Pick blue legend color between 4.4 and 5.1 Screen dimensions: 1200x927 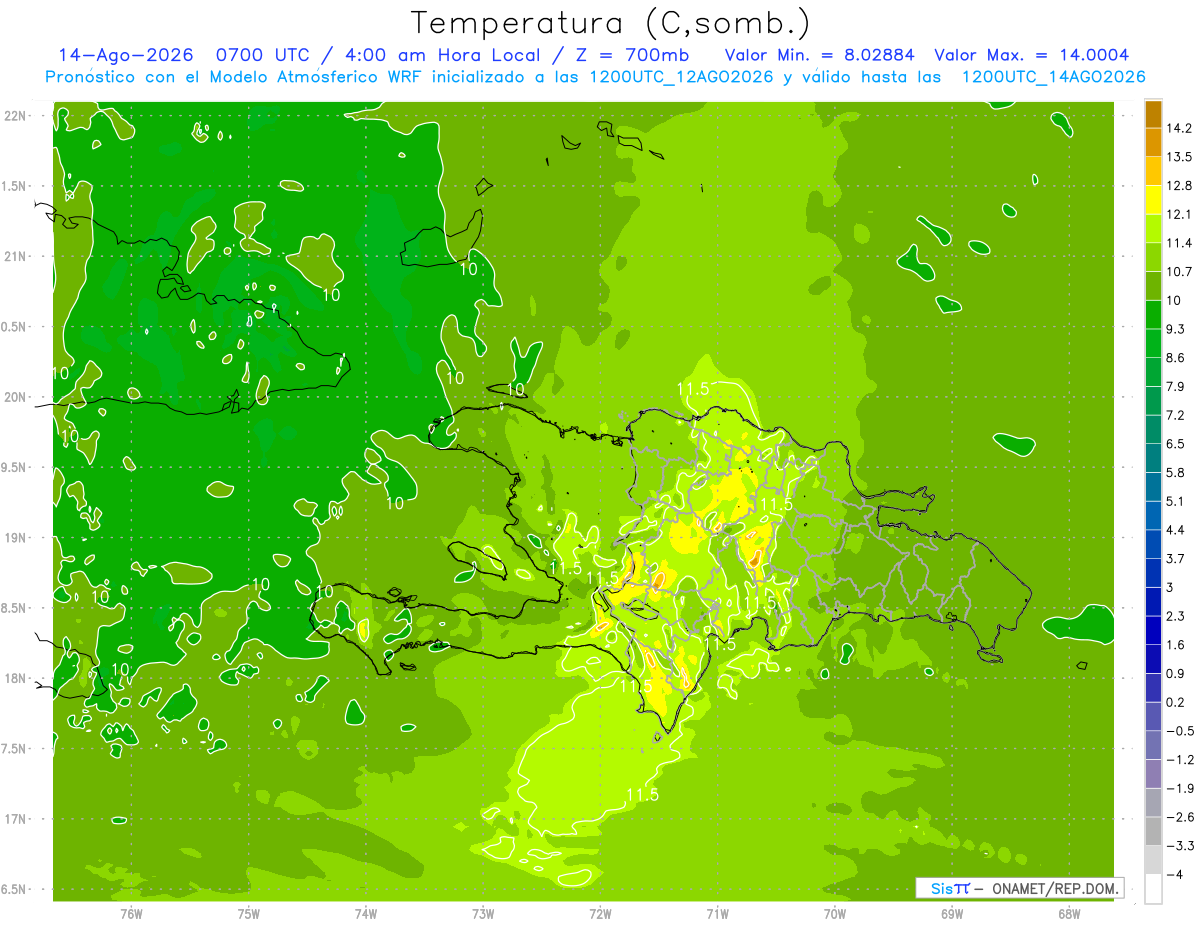(x=1153, y=516)
